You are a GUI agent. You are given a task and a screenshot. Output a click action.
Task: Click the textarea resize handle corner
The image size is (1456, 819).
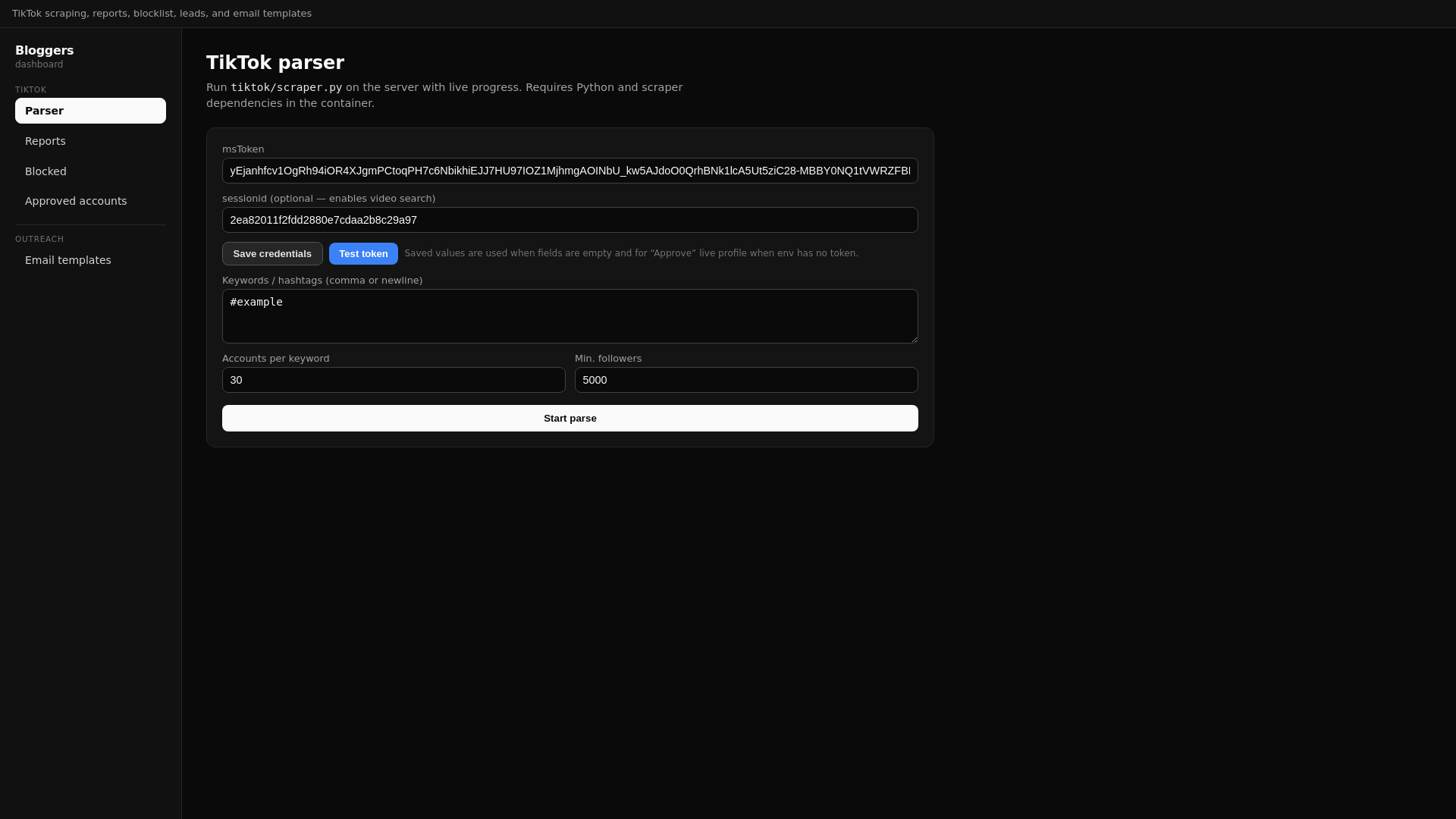913,338
